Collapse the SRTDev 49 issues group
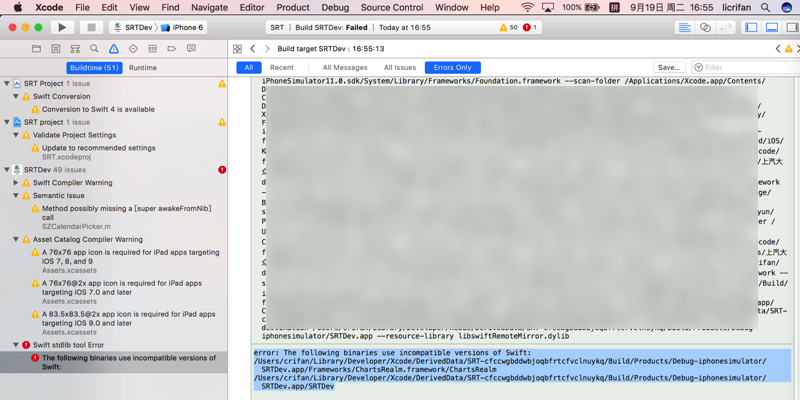800x400 pixels. (7, 170)
